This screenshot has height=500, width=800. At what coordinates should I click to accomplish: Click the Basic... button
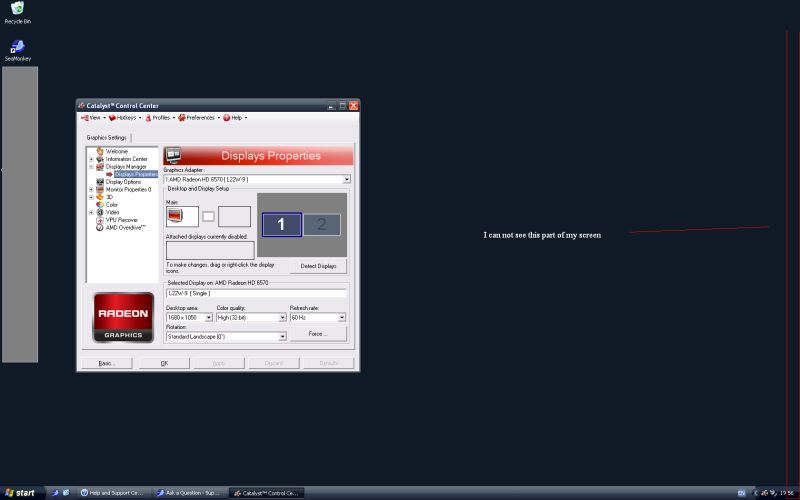point(106,363)
